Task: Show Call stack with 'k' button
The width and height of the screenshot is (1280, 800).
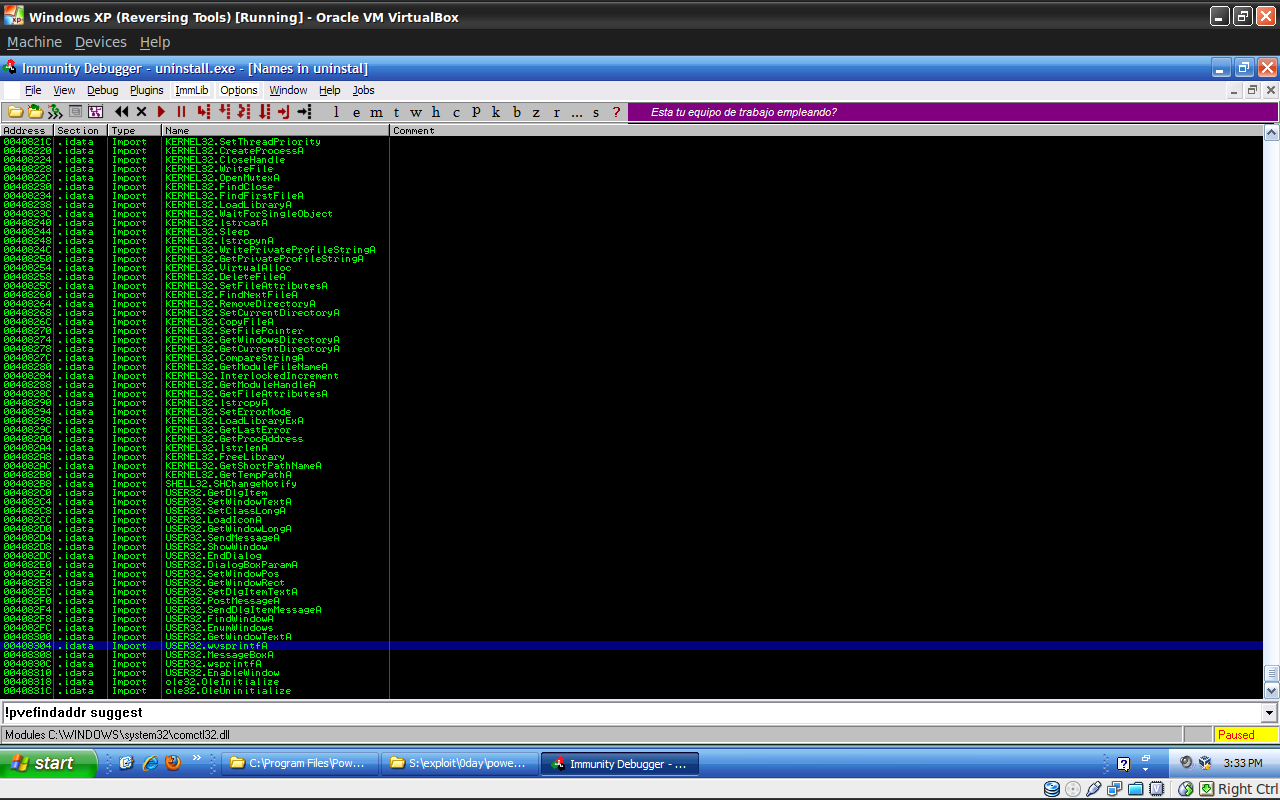Action: coord(496,112)
